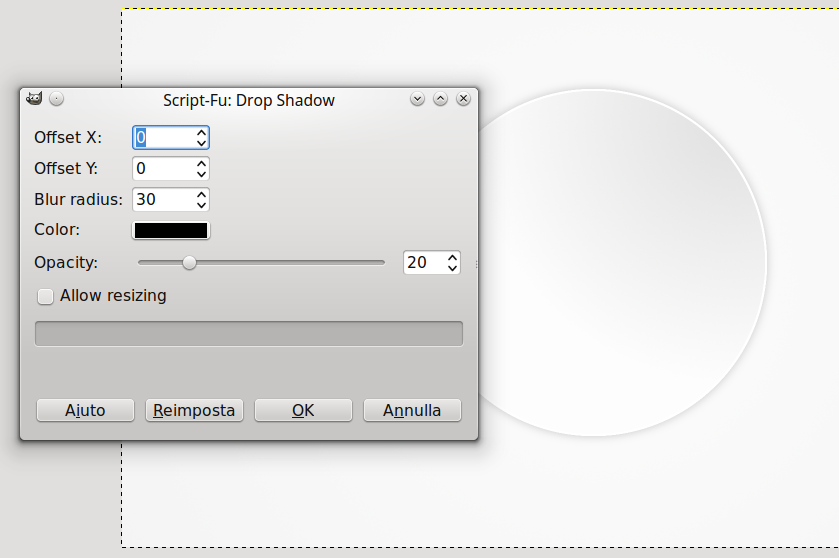Click the Opacity slider handle
Screen dimensions: 839x558
189,263
